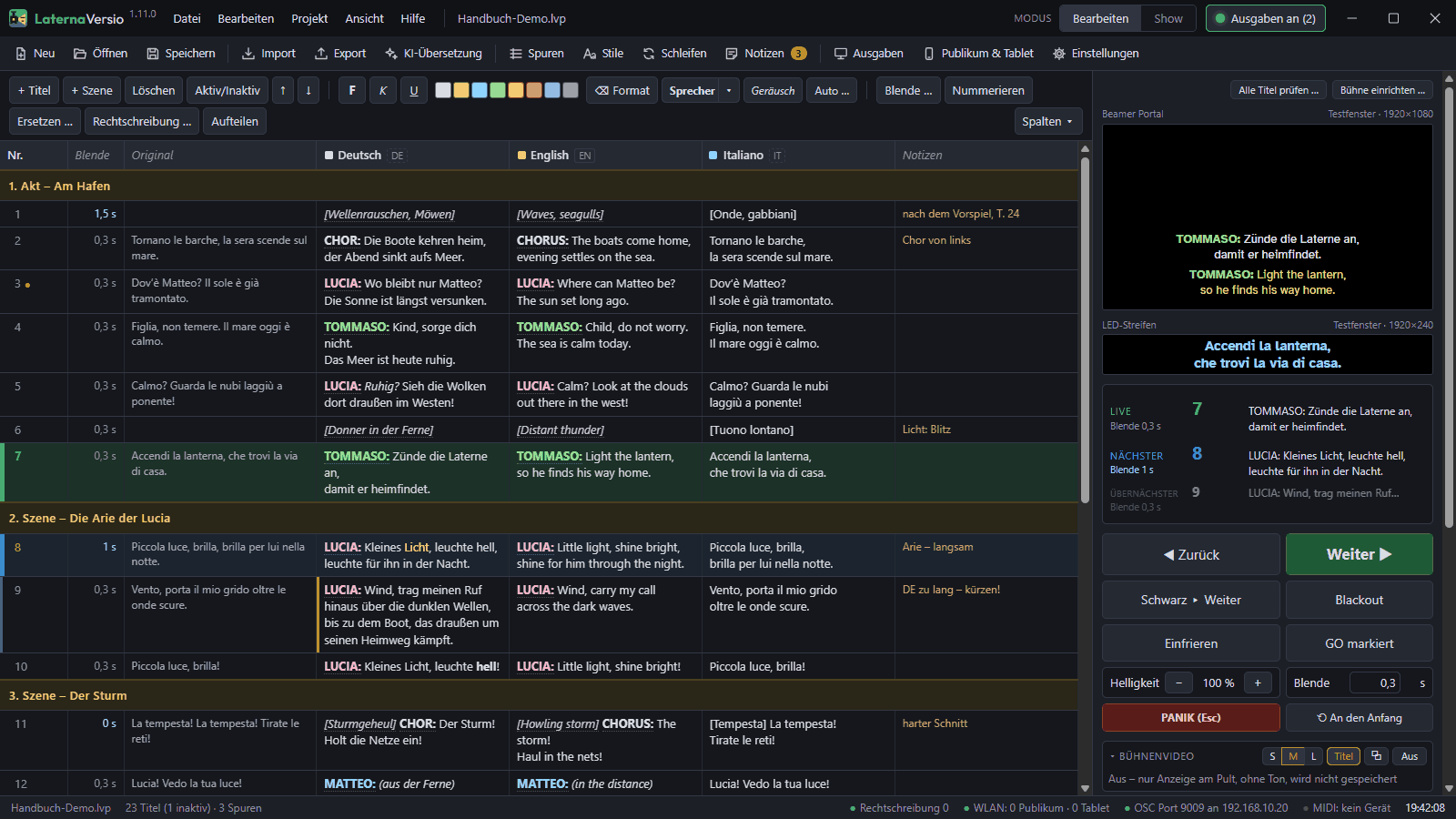Viewport: 1456px width, 819px height.
Task: Click the Export toolbar item
Action: 340,54
